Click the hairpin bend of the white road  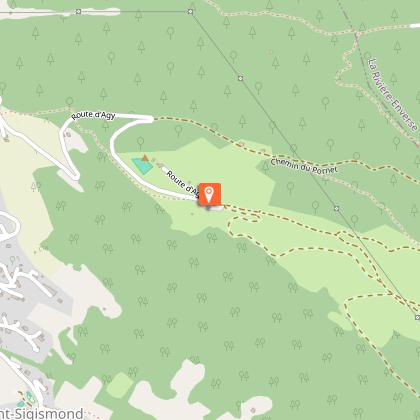coord(76,176)
